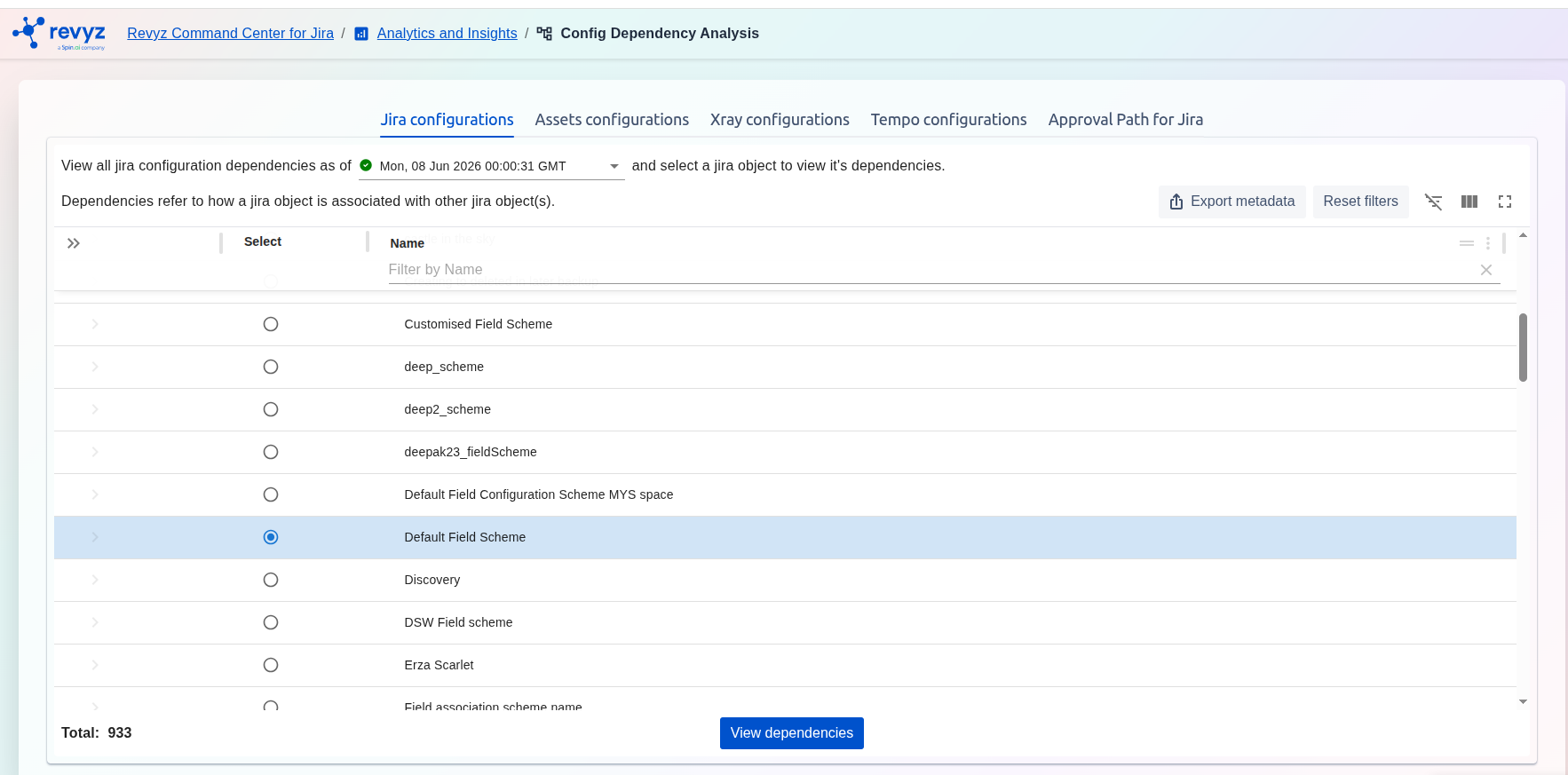1568x775 pixels.
Task: Select Discovery radio button
Action: pos(271,580)
